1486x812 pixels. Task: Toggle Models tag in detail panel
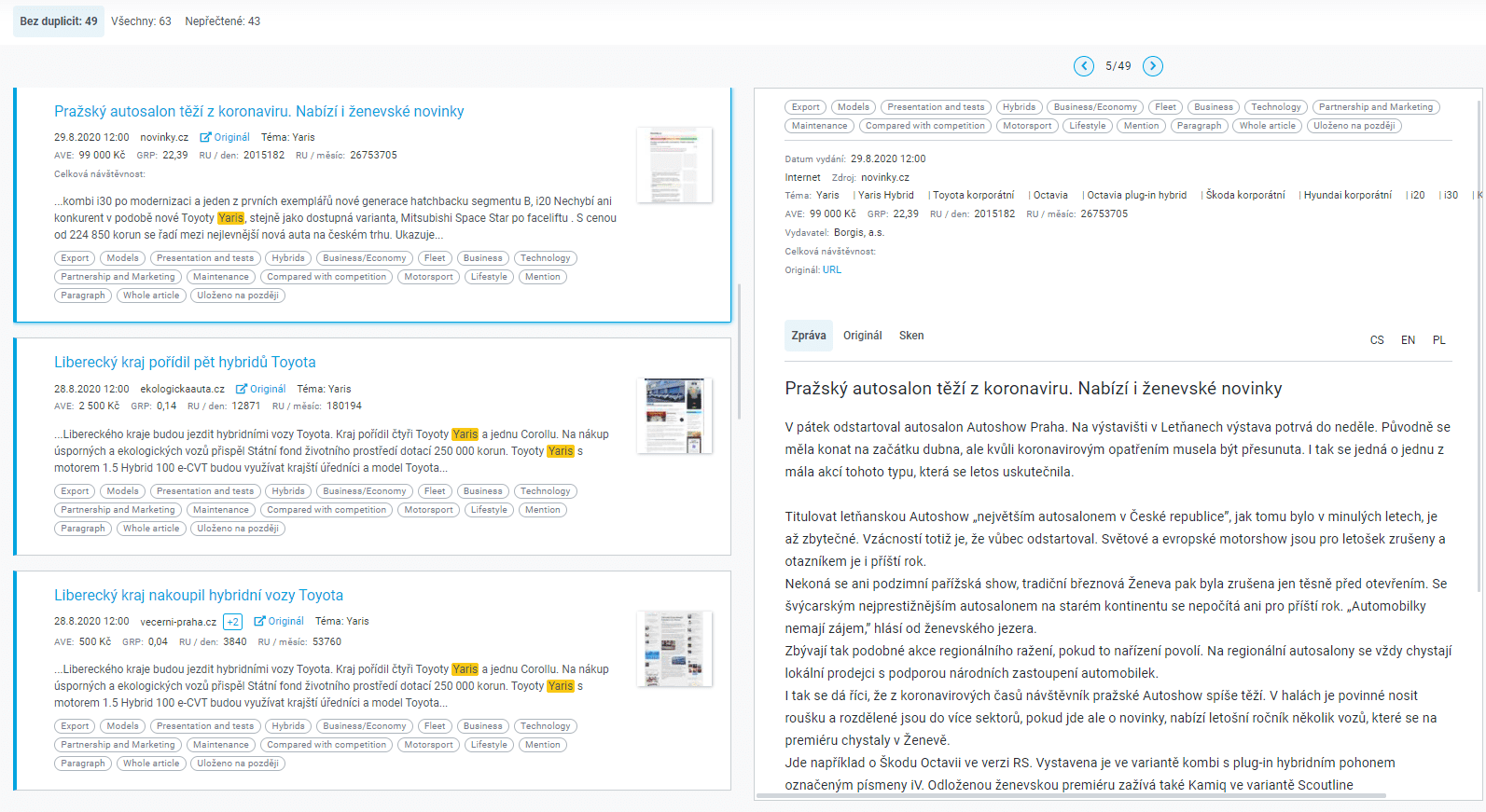point(854,107)
